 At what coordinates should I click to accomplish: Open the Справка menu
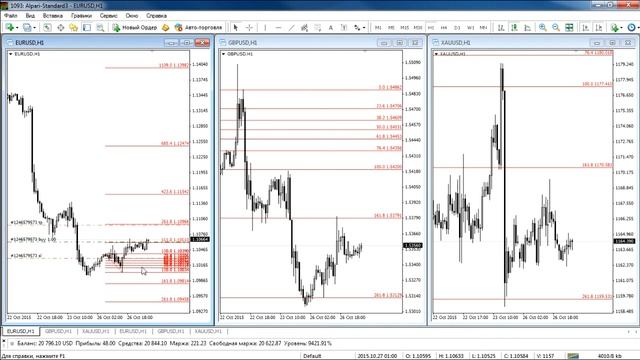(156, 16)
